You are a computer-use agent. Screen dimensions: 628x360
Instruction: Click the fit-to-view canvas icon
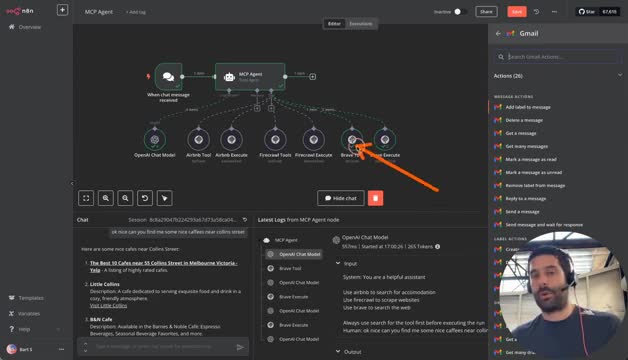coord(86,198)
